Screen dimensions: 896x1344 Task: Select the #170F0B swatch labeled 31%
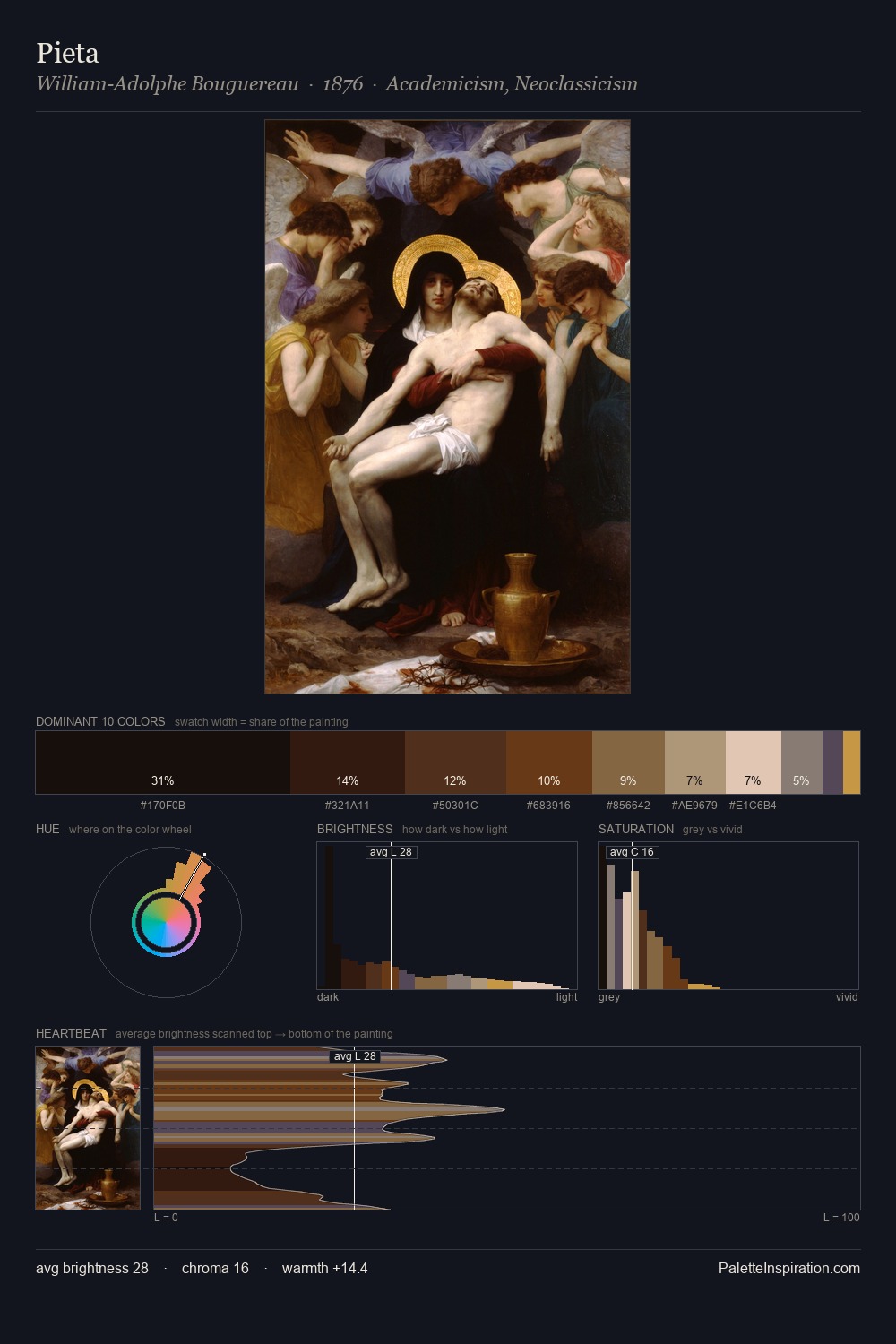pyautogui.click(x=163, y=762)
